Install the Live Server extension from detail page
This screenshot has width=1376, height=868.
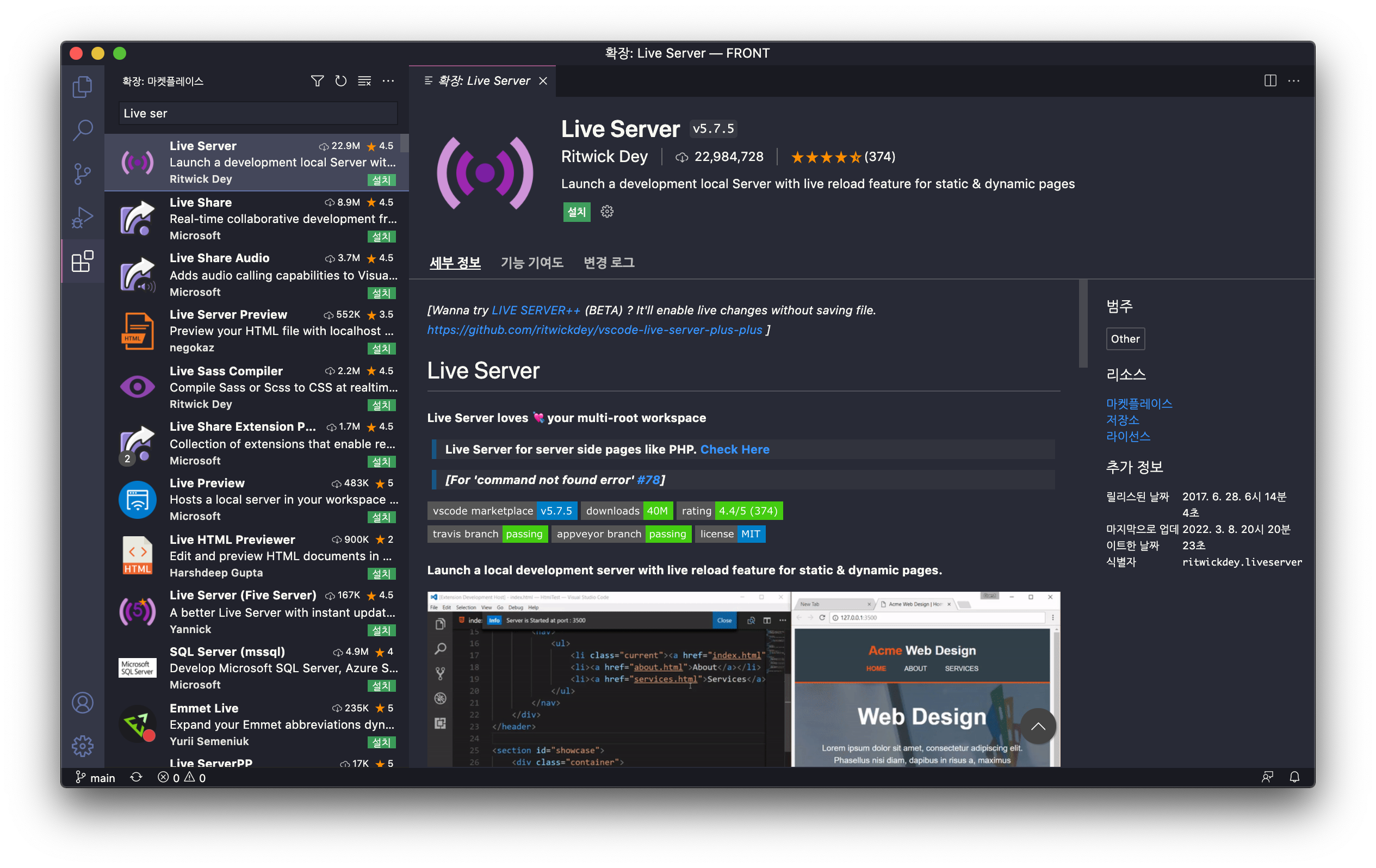pos(577,212)
